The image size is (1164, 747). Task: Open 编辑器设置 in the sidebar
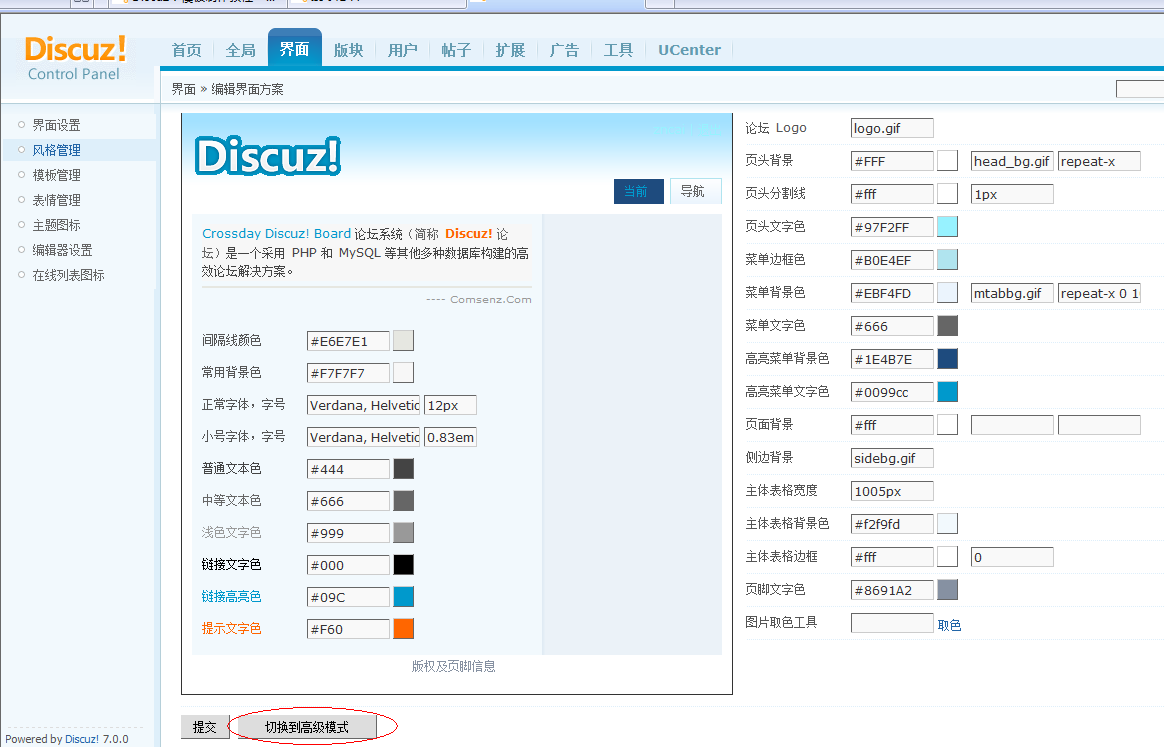[x=62, y=249]
